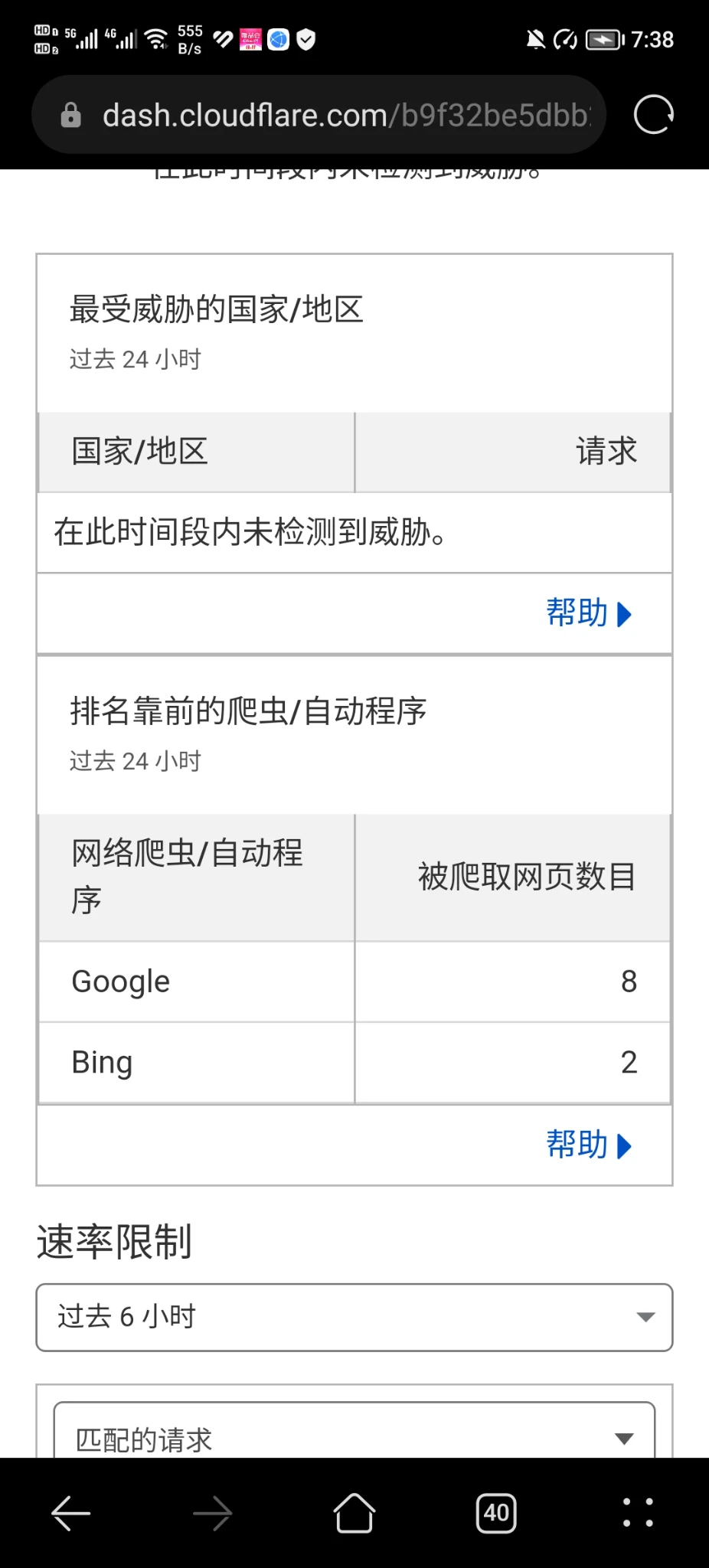Open the browser home page
The image size is (709, 1568).
point(354,1513)
